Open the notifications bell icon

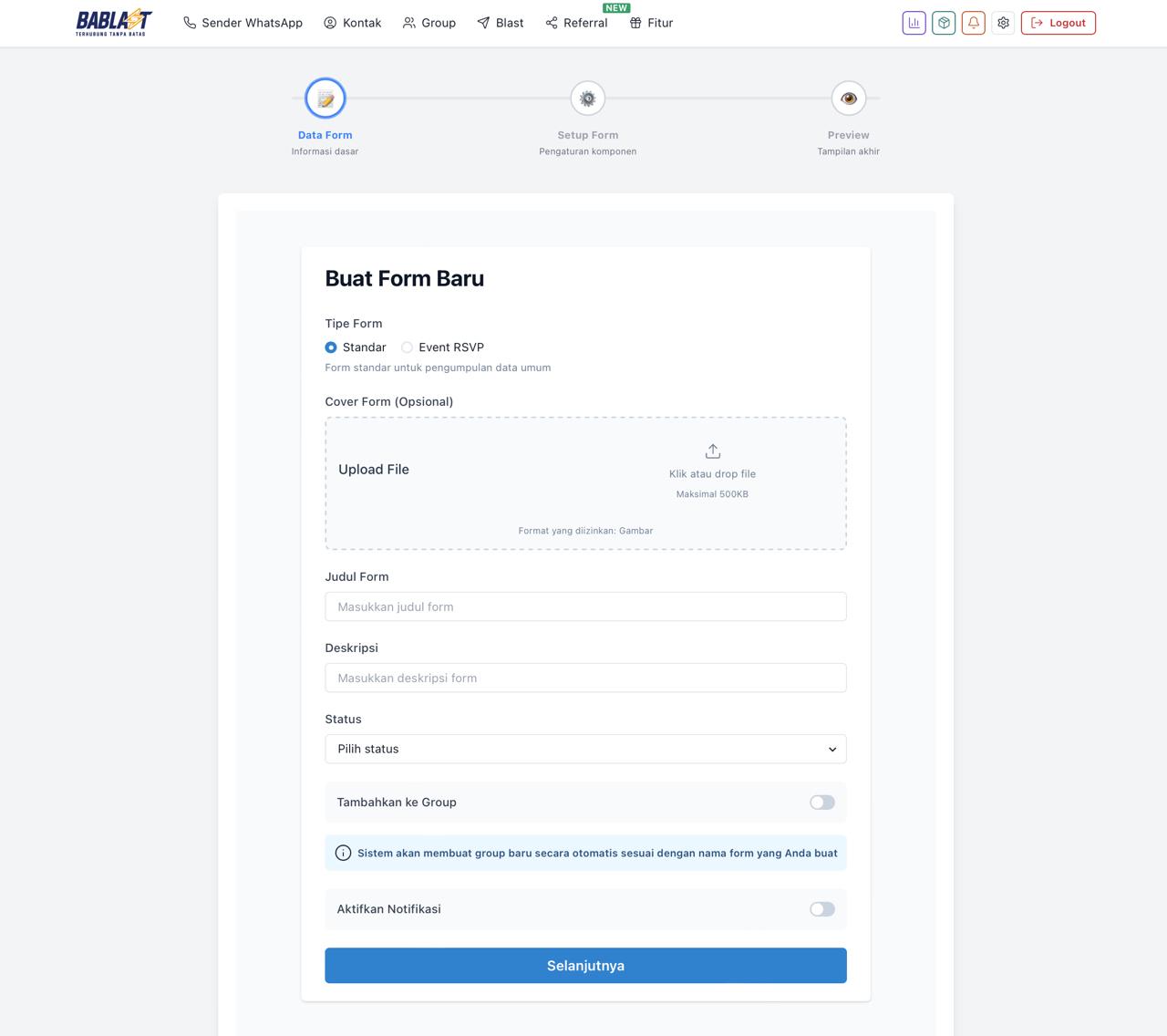(974, 23)
